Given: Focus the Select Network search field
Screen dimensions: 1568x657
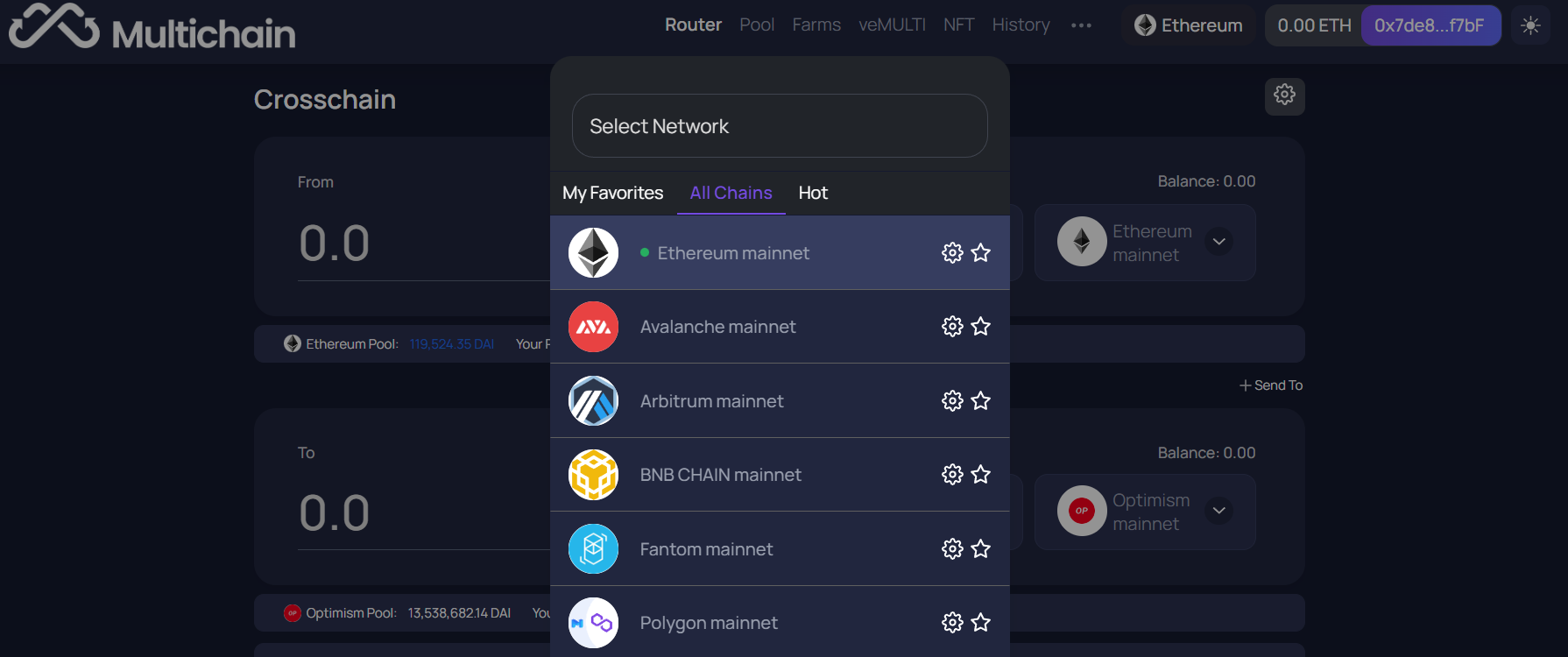Looking at the screenshot, I should click(x=780, y=126).
